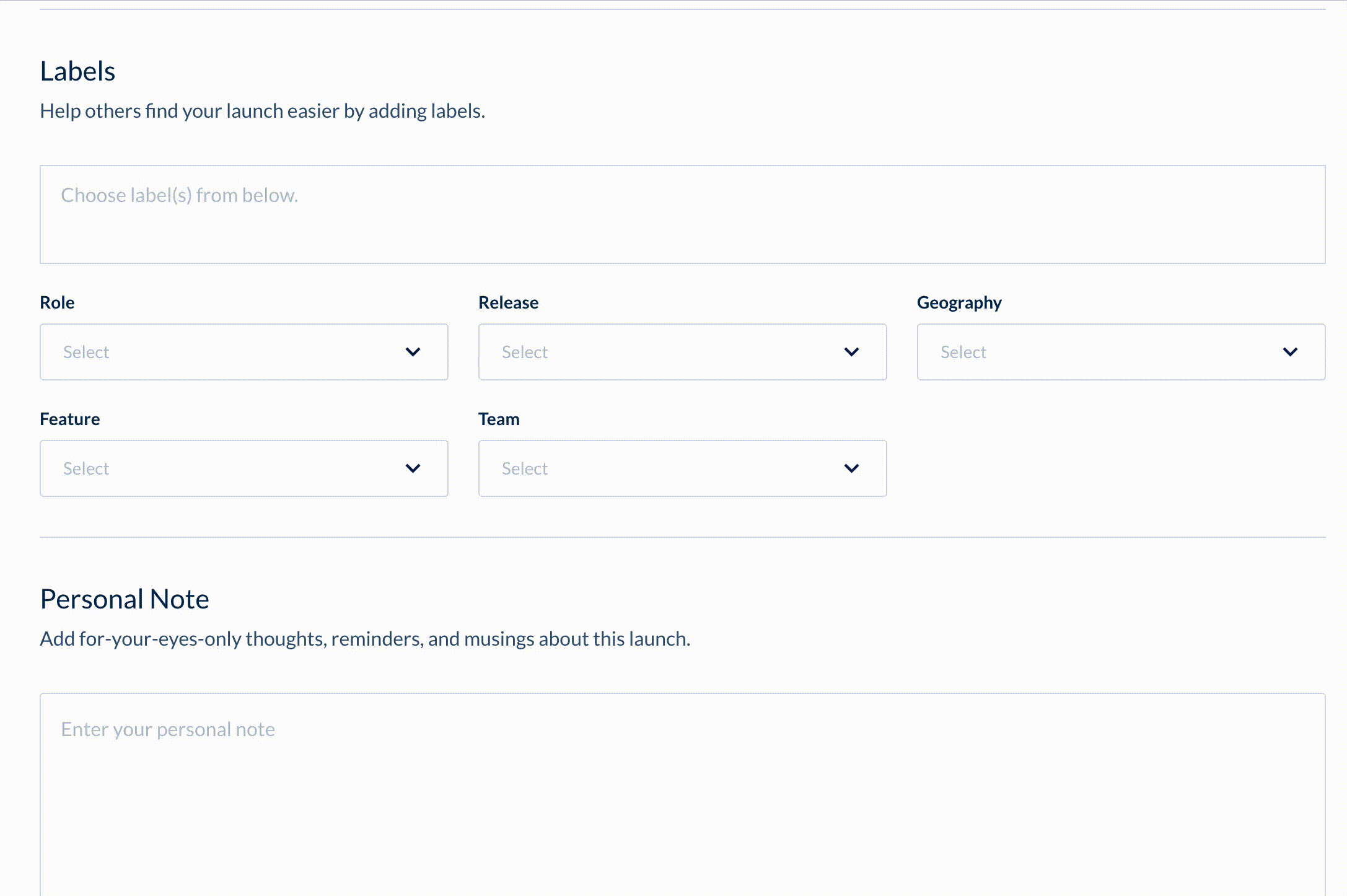Click the chevron arrow in Feature dropdown
The height and width of the screenshot is (896, 1347).
pyautogui.click(x=413, y=468)
